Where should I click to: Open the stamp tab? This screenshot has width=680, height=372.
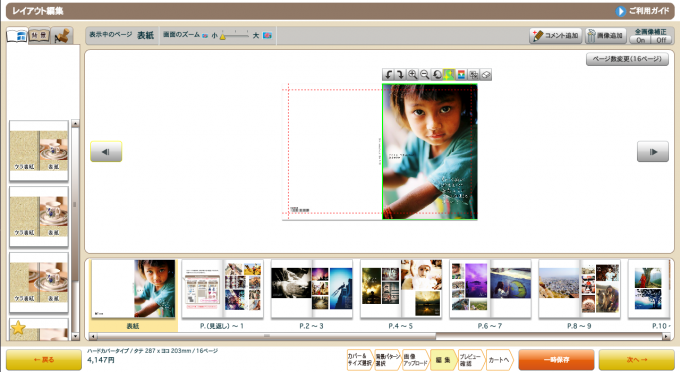coord(62,36)
